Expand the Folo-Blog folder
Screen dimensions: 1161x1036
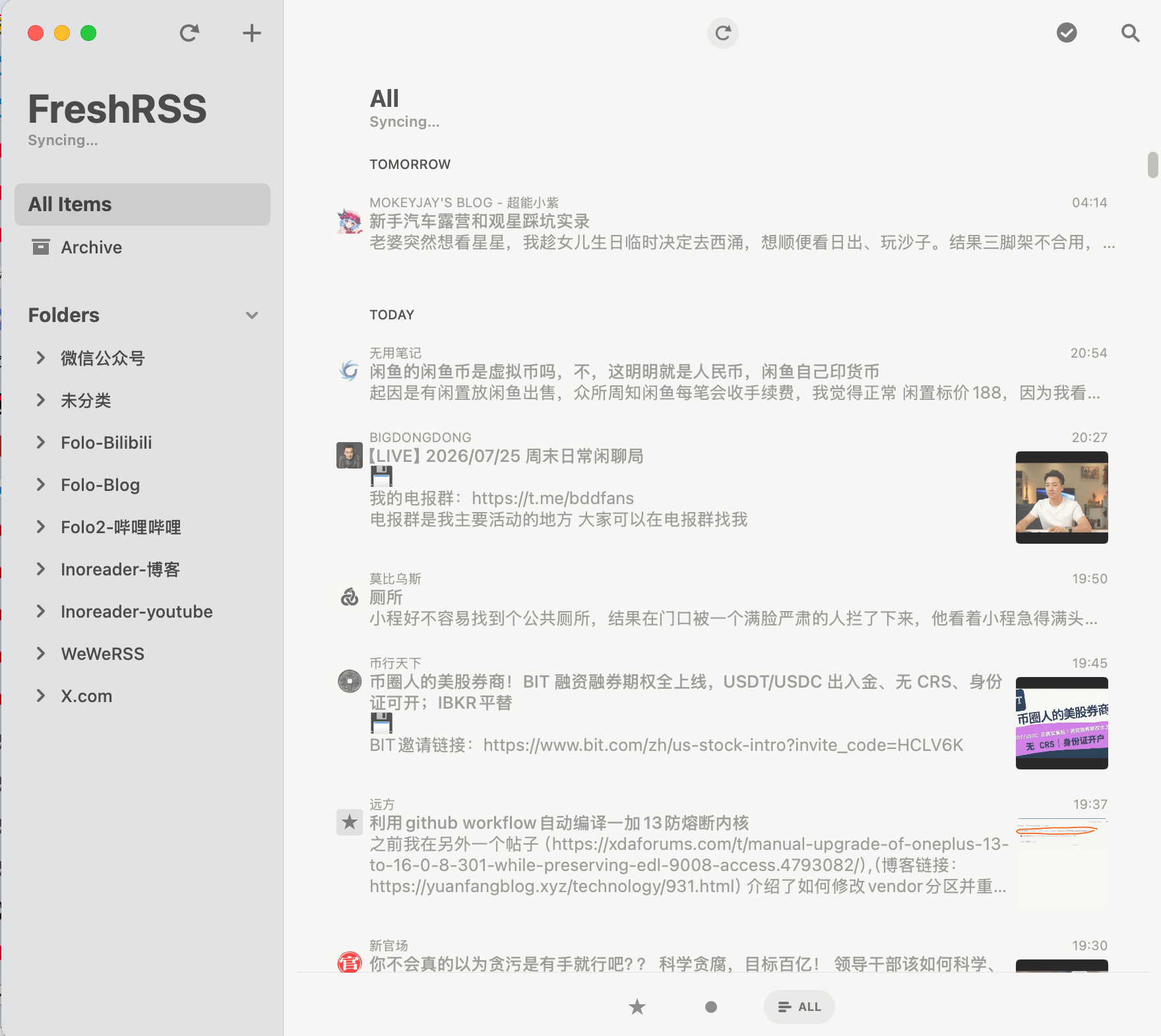[41, 484]
